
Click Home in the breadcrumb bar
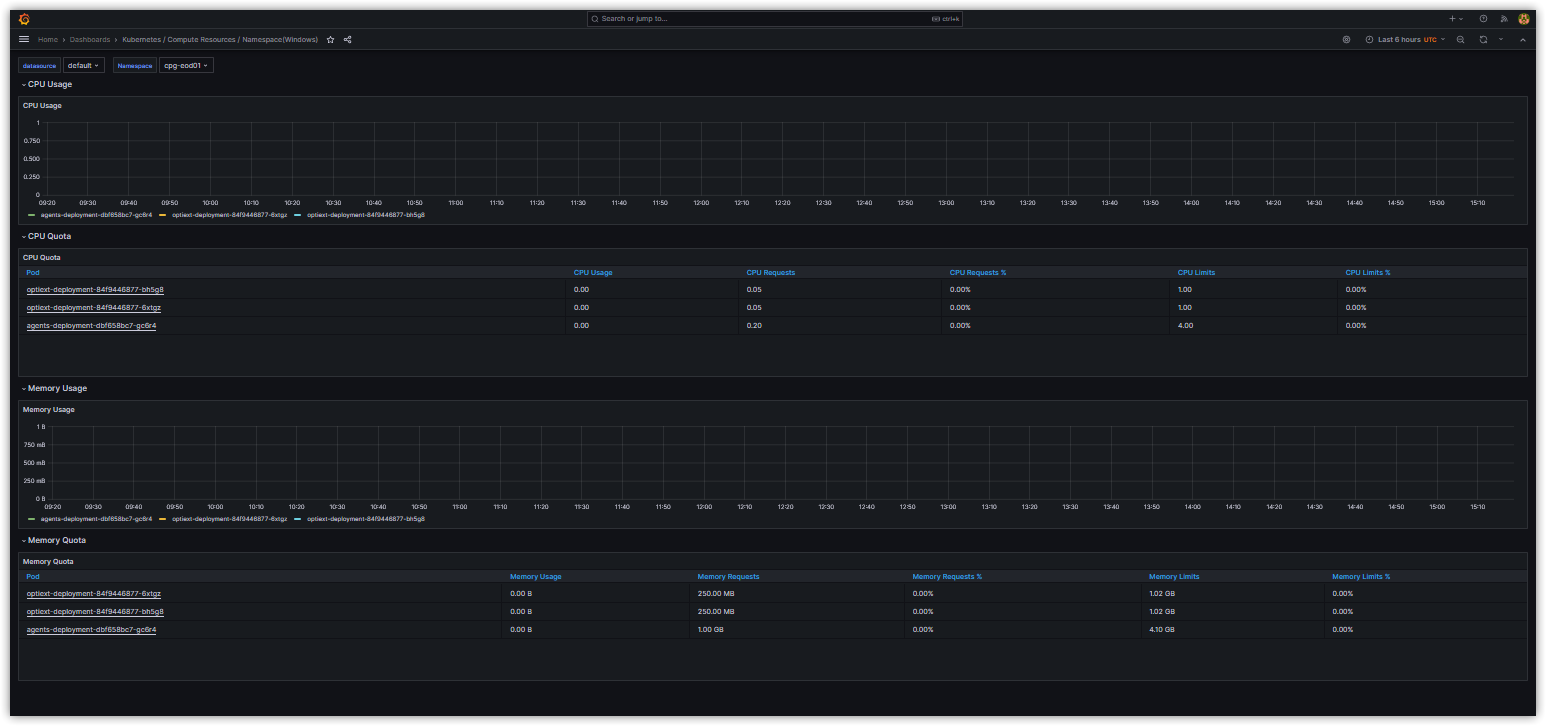(x=47, y=39)
